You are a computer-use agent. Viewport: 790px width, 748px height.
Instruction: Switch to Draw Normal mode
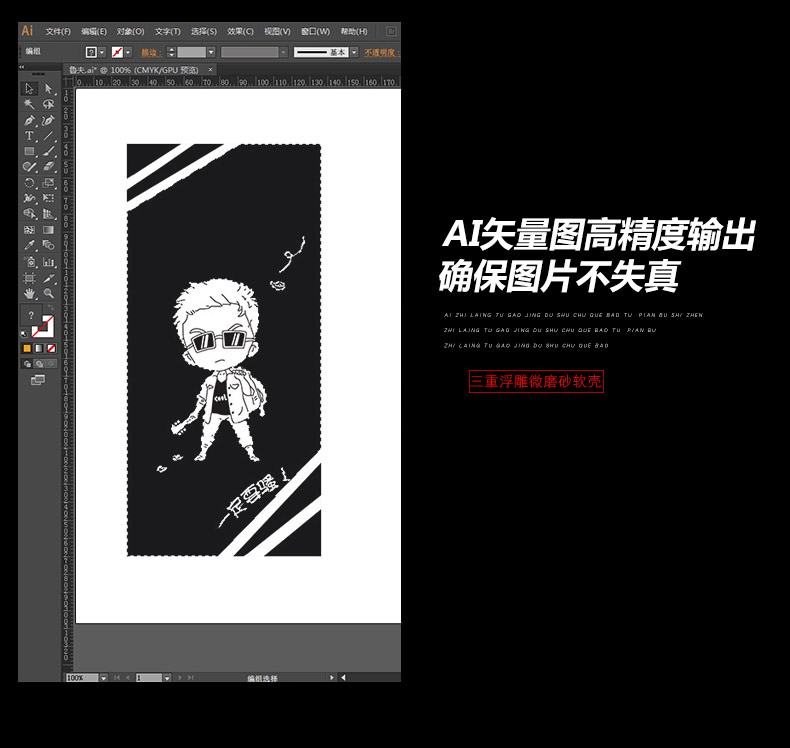(x=27, y=364)
